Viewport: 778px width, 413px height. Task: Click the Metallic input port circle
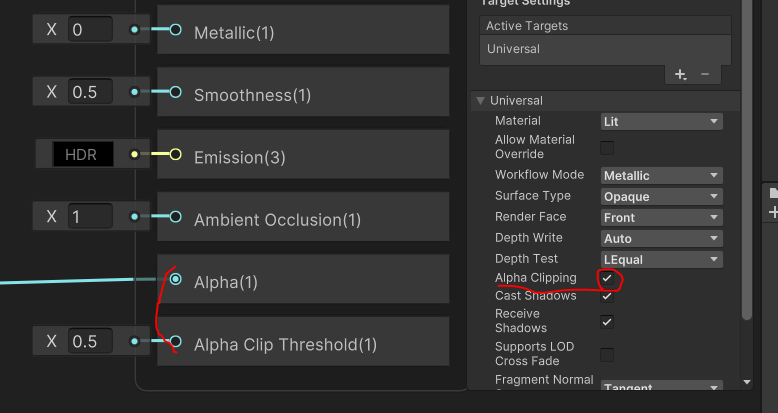[175, 30]
